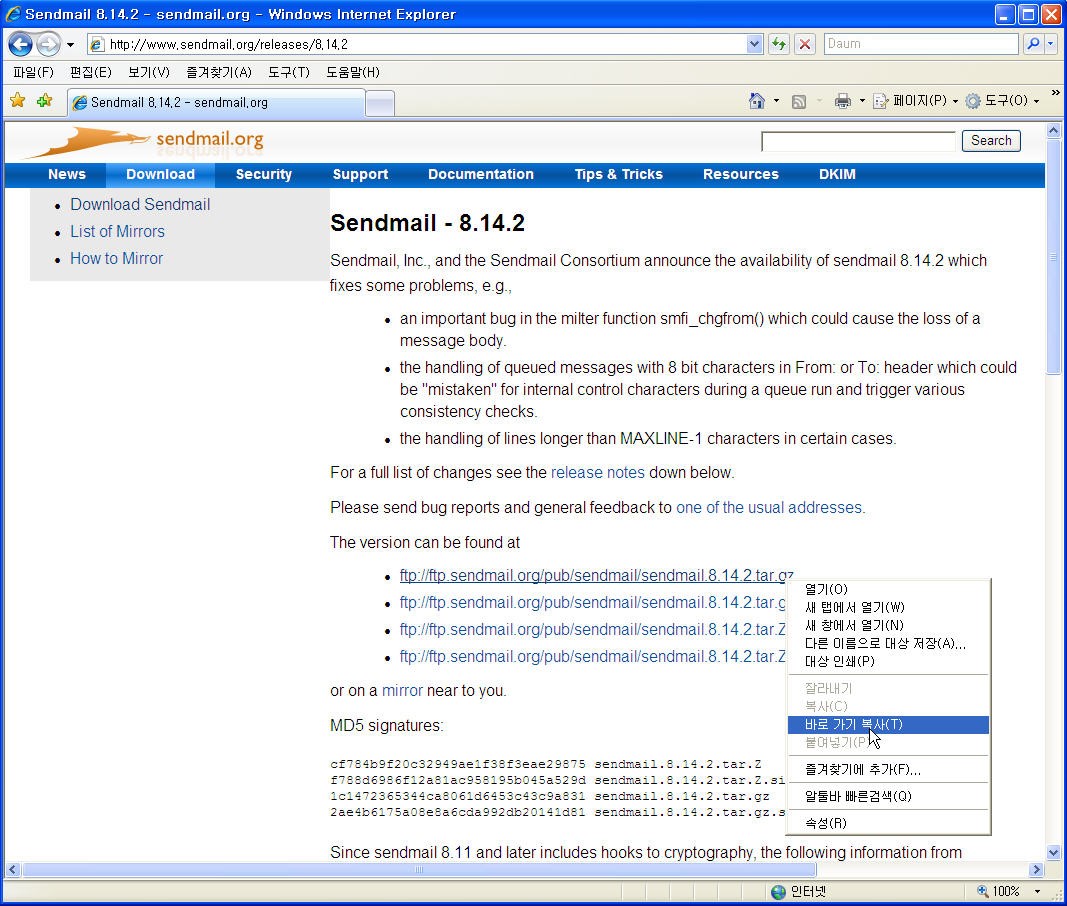Screen dimensions: 1067x906
Task: Open the Tips & Tricks navigation tab
Action: point(618,174)
